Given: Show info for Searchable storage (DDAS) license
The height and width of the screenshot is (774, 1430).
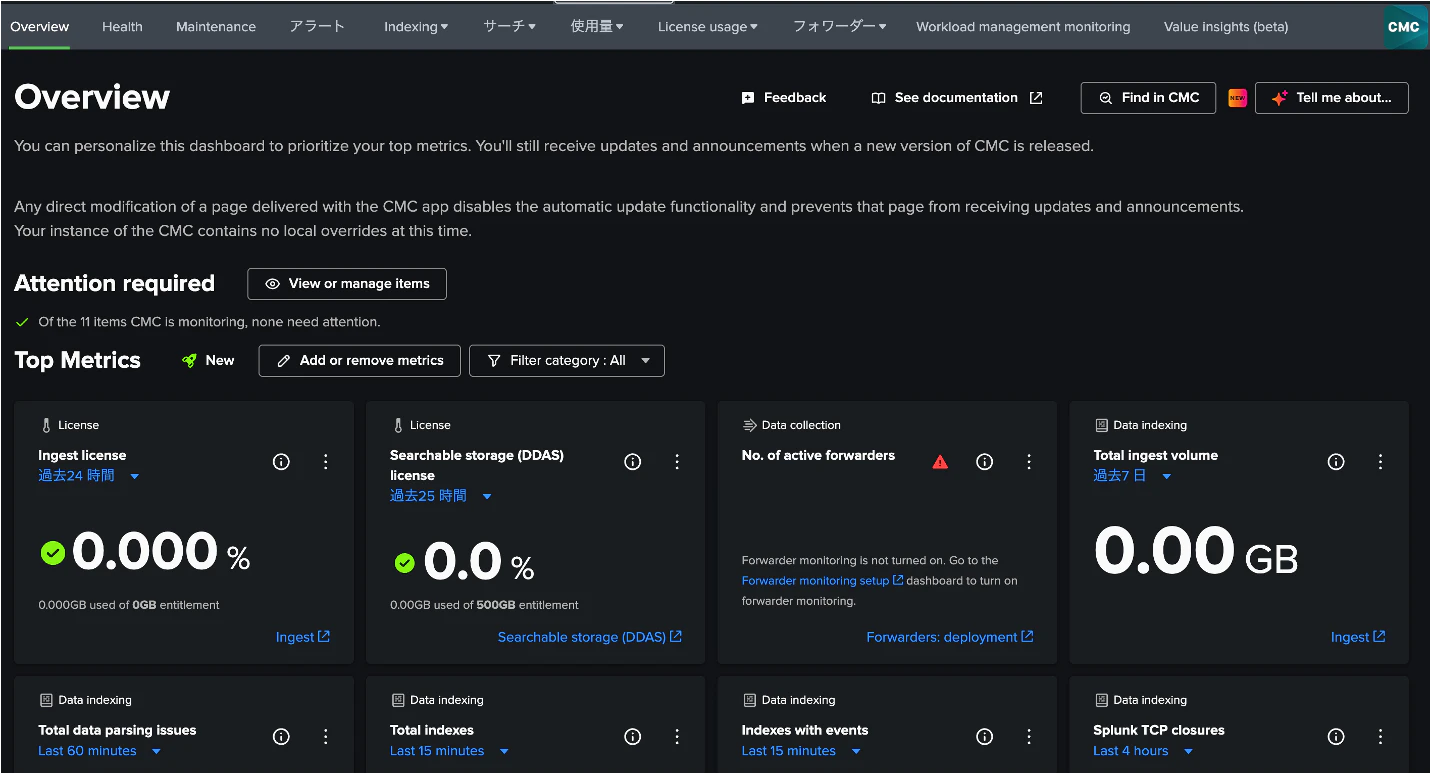Looking at the screenshot, I should click(633, 462).
